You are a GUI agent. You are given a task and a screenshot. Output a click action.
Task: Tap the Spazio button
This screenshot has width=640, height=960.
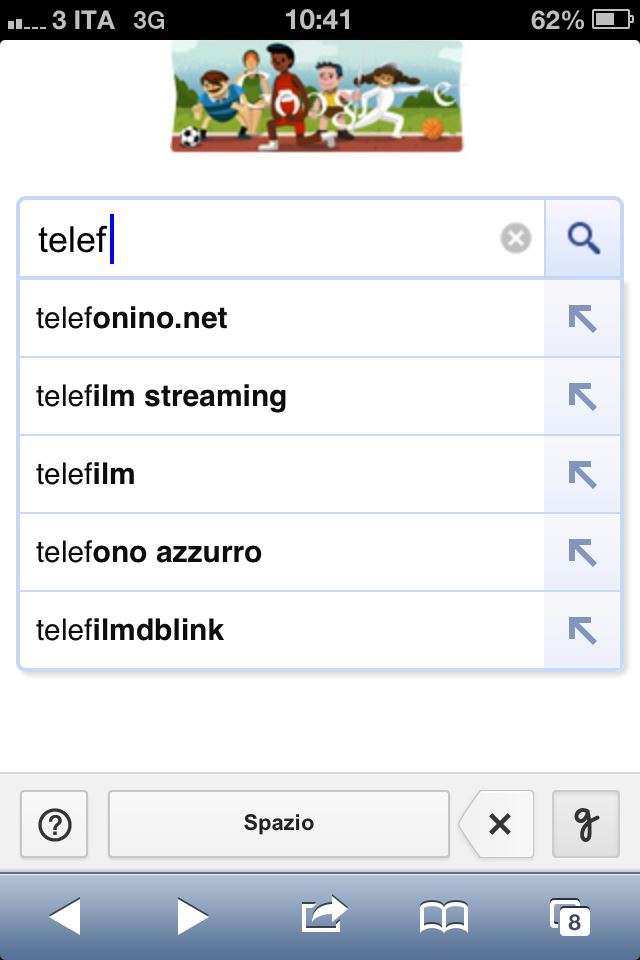pos(279,823)
